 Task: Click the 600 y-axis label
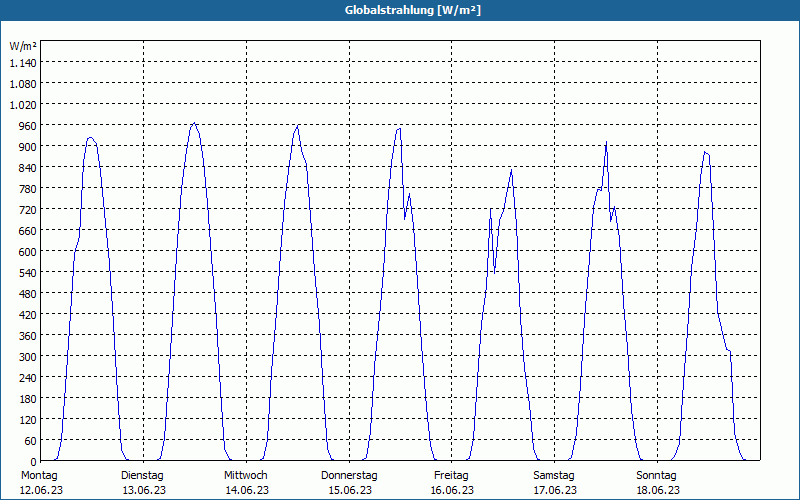pos(28,252)
